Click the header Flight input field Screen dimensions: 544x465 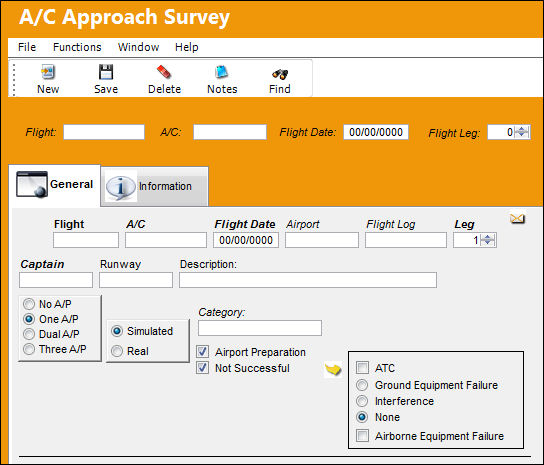pos(104,132)
